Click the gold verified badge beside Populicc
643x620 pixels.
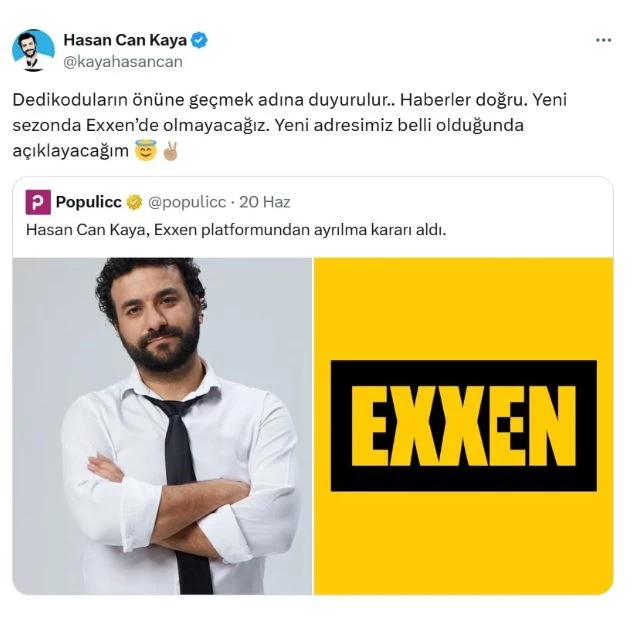coord(134,202)
